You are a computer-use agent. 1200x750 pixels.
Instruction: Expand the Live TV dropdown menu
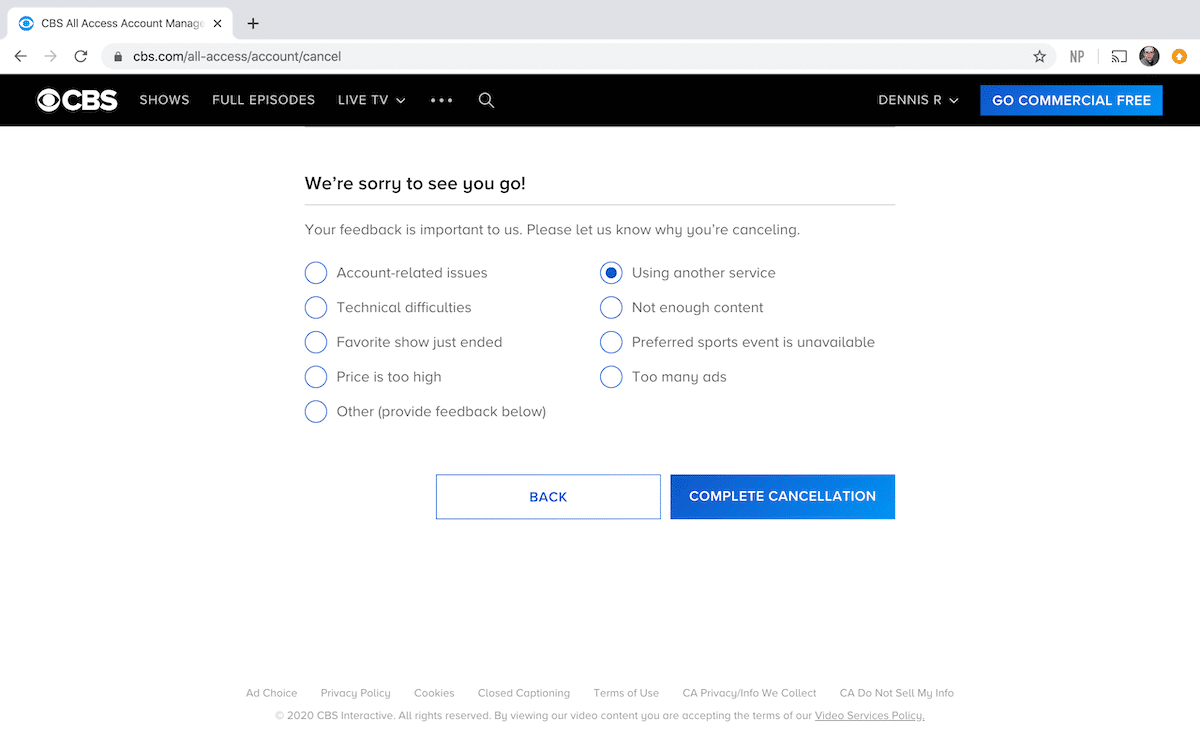pyautogui.click(x=372, y=100)
